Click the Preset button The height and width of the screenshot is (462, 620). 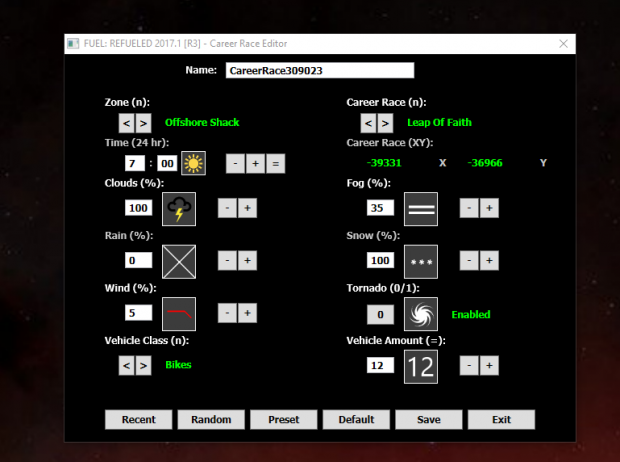(284, 419)
